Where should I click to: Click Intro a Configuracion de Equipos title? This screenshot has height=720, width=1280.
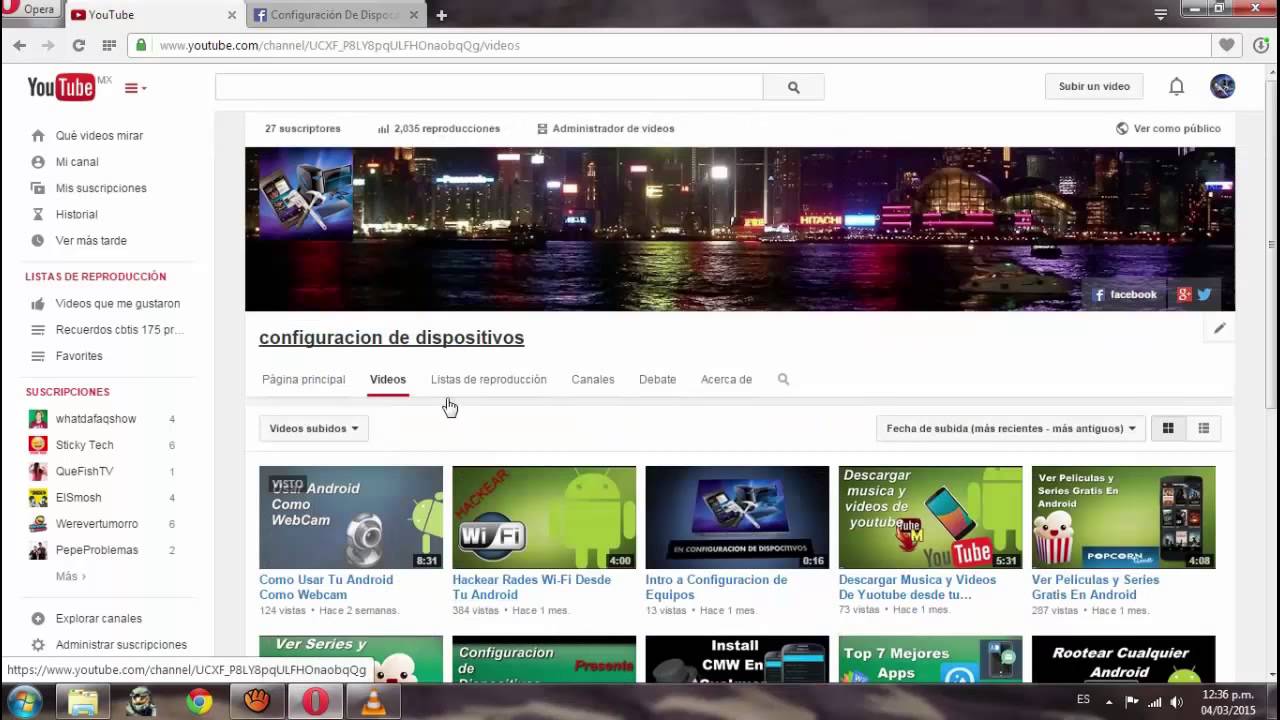tap(716, 587)
